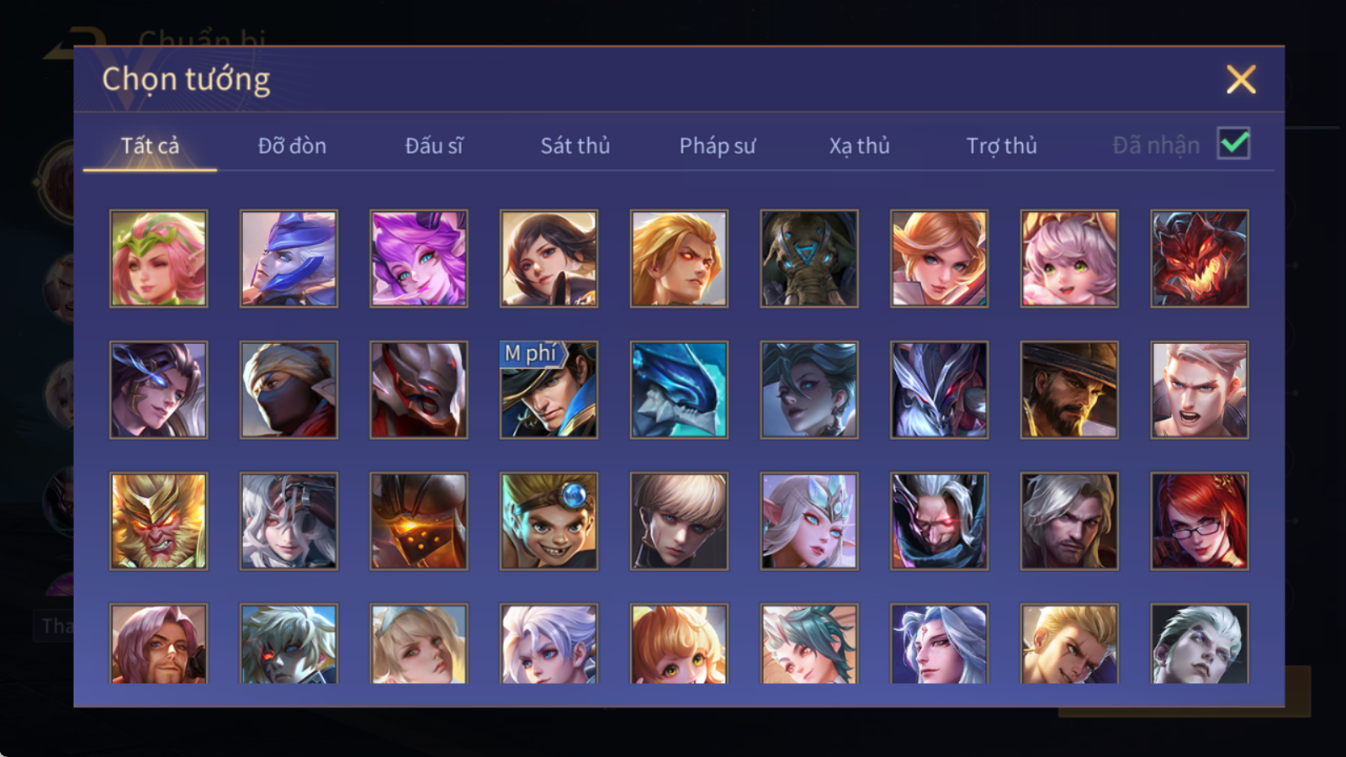Select the red-haired hero wearing glasses
This screenshot has width=1346, height=757.
pos(1199,521)
